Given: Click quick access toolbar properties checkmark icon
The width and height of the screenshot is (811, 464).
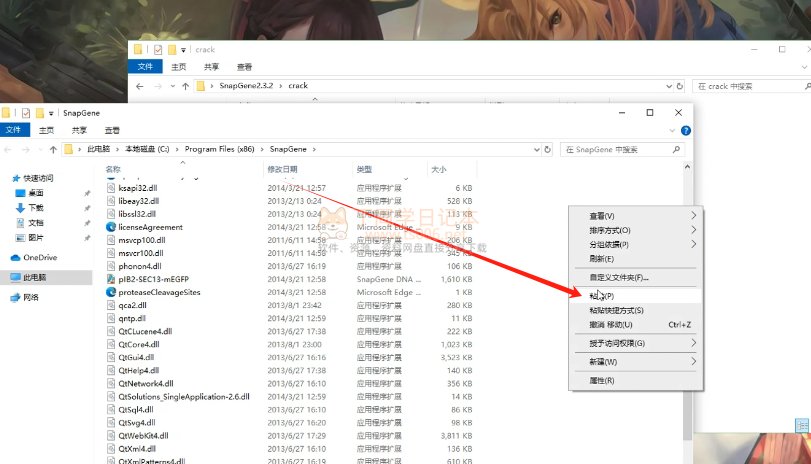Looking at the screenshot, I should (26, 113).
